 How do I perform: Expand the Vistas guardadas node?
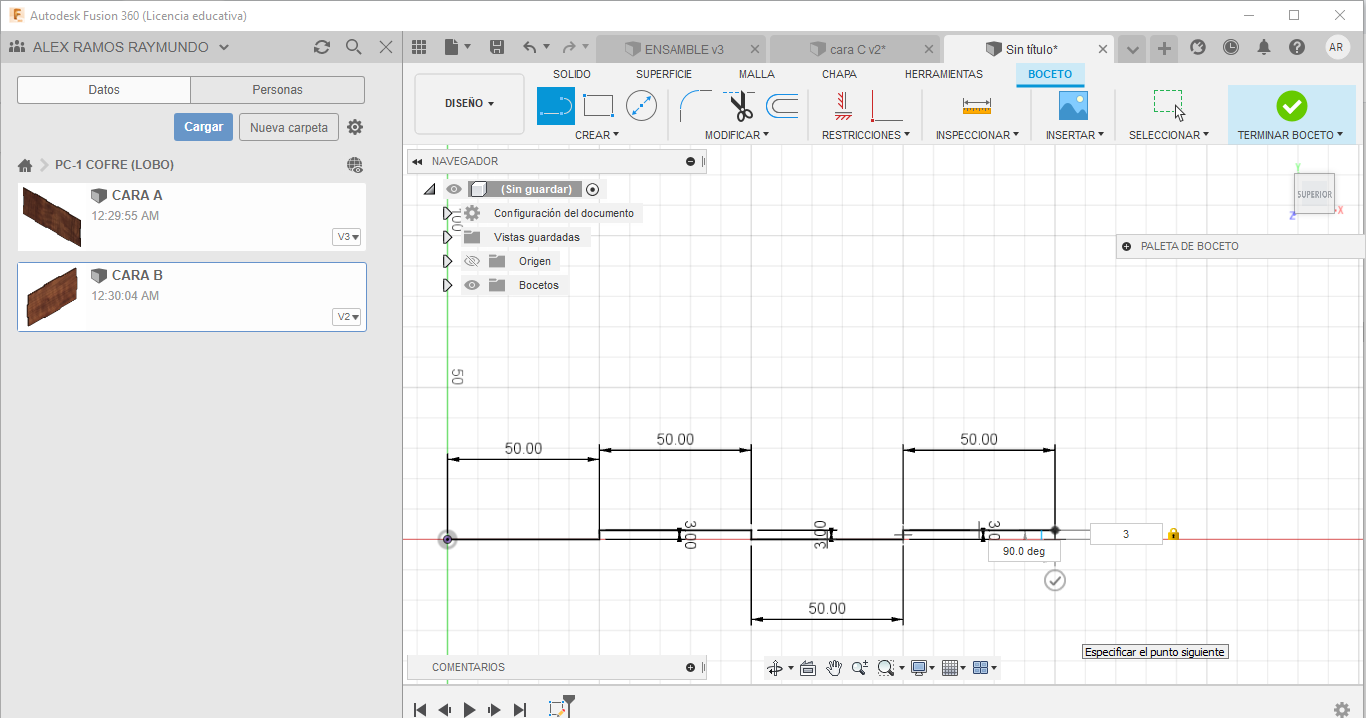click(x=448, y=237)
